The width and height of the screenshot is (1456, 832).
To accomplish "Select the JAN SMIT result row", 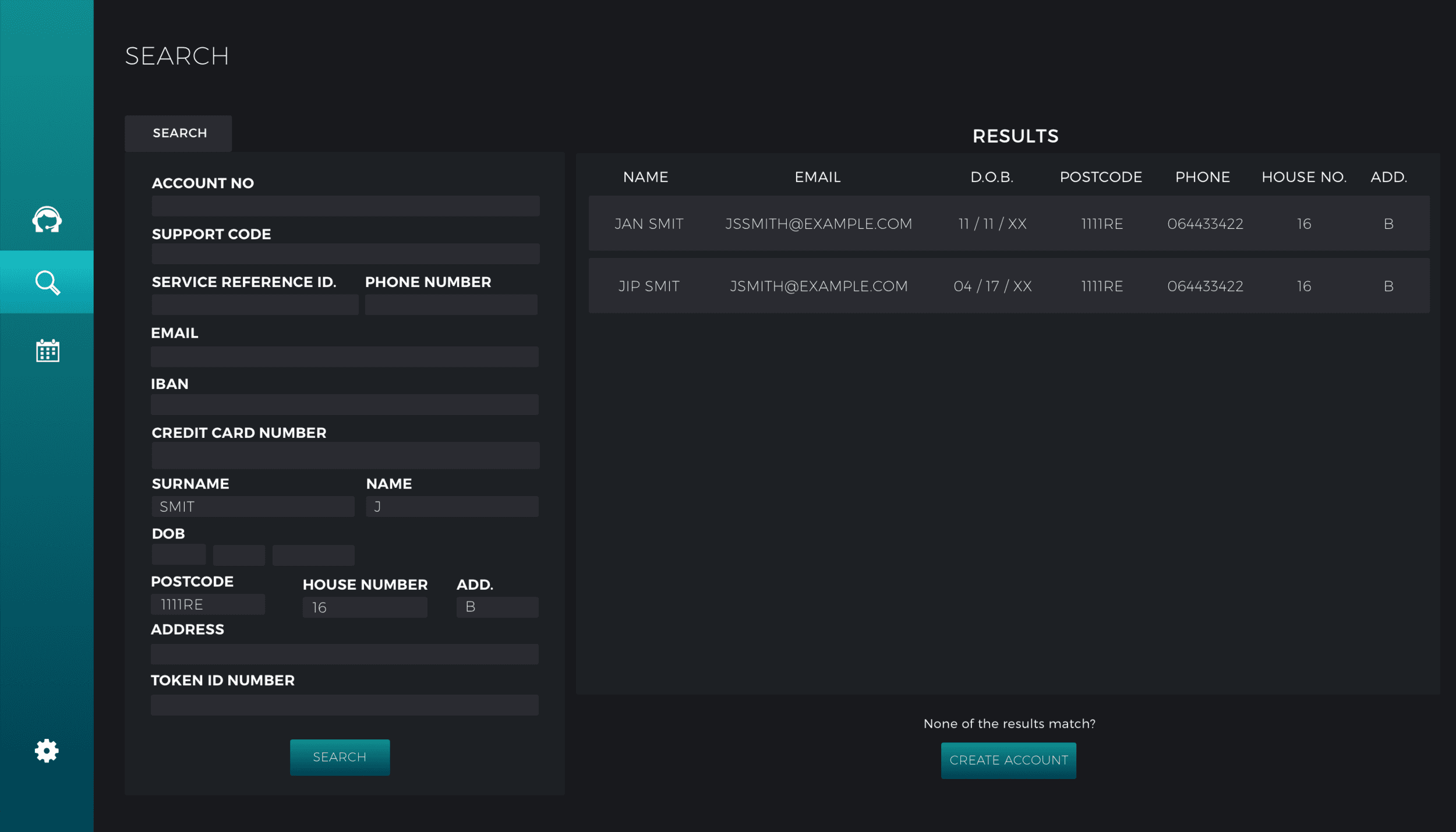I will tap(1008, 224).
